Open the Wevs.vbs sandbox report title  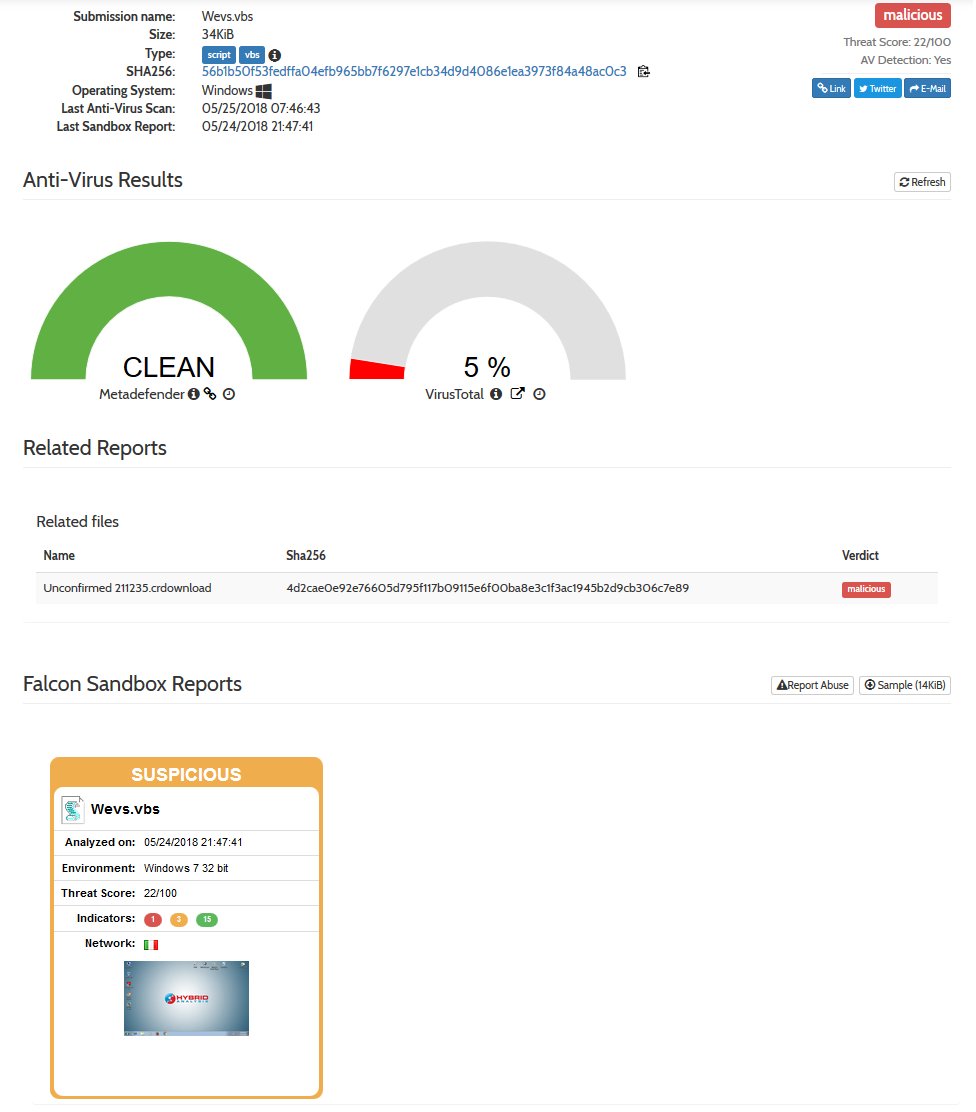pos(125,809)
